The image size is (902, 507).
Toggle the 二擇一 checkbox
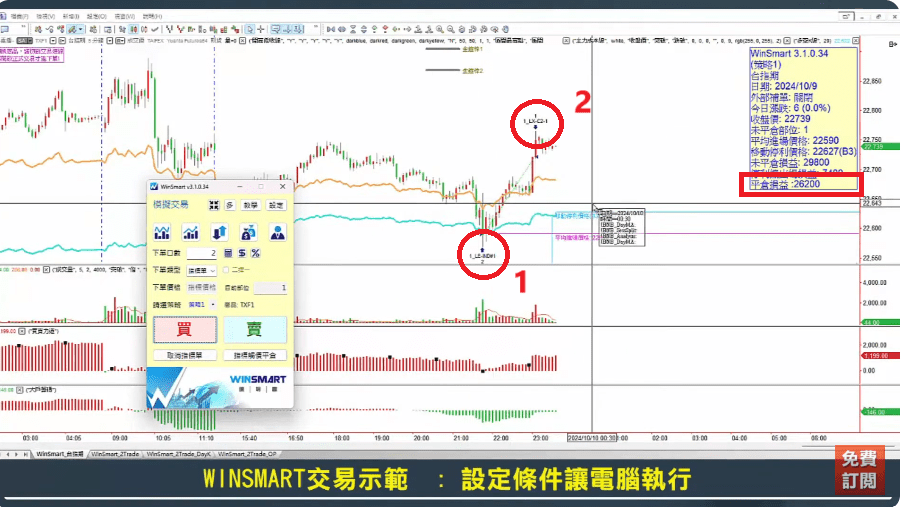tap(226, 270)
